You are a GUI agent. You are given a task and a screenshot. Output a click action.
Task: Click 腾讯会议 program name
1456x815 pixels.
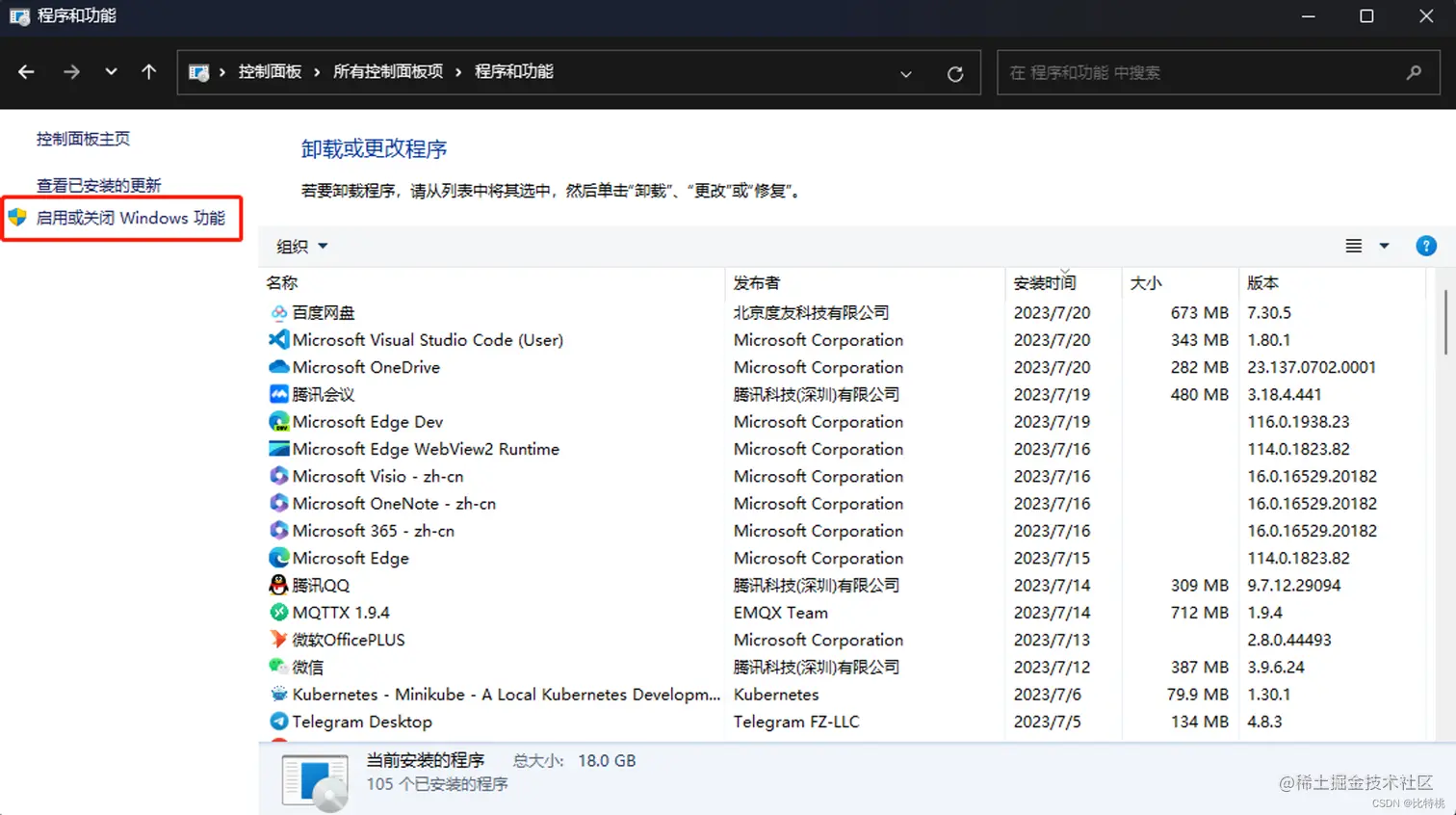324,394
